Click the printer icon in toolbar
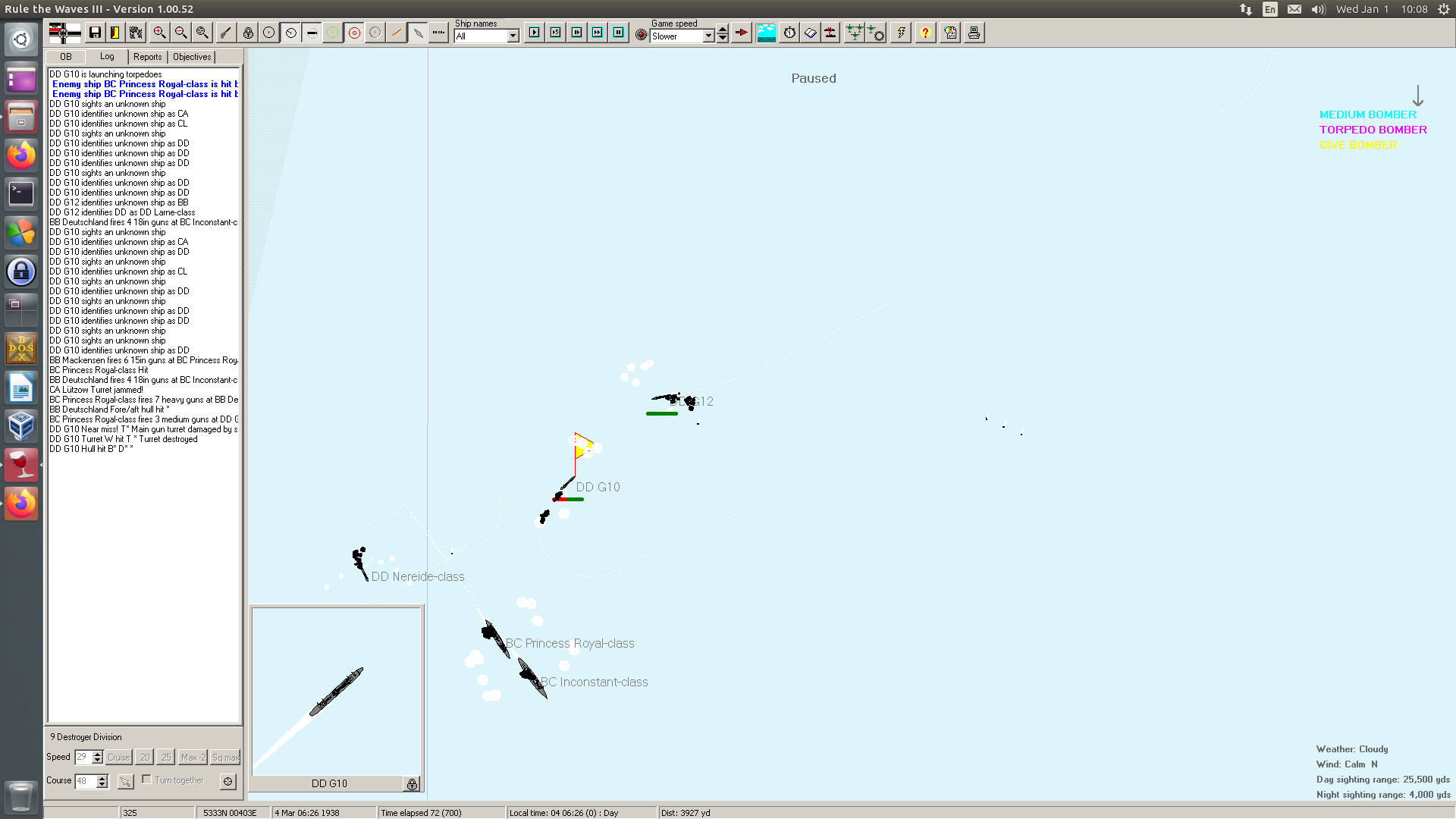Image resolution: width=1456 pixels, height=819 pixels. tap(974, 33)
